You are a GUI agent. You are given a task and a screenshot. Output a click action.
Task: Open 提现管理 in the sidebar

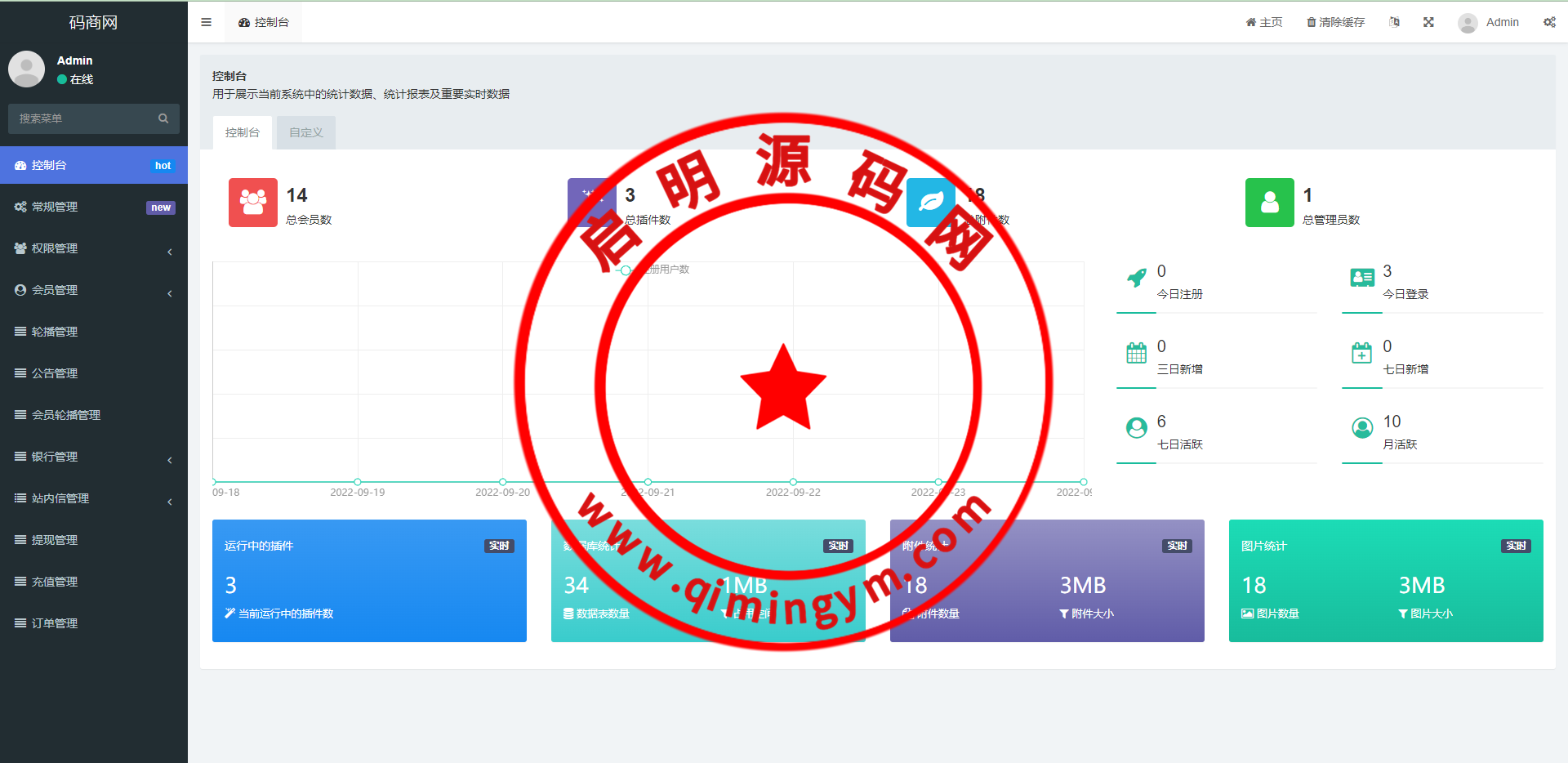pyautogui.click(x=54, y=540)
